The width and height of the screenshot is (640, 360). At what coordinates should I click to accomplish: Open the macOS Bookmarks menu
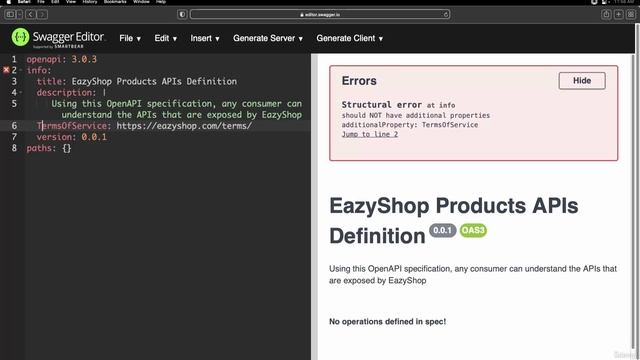115,2
